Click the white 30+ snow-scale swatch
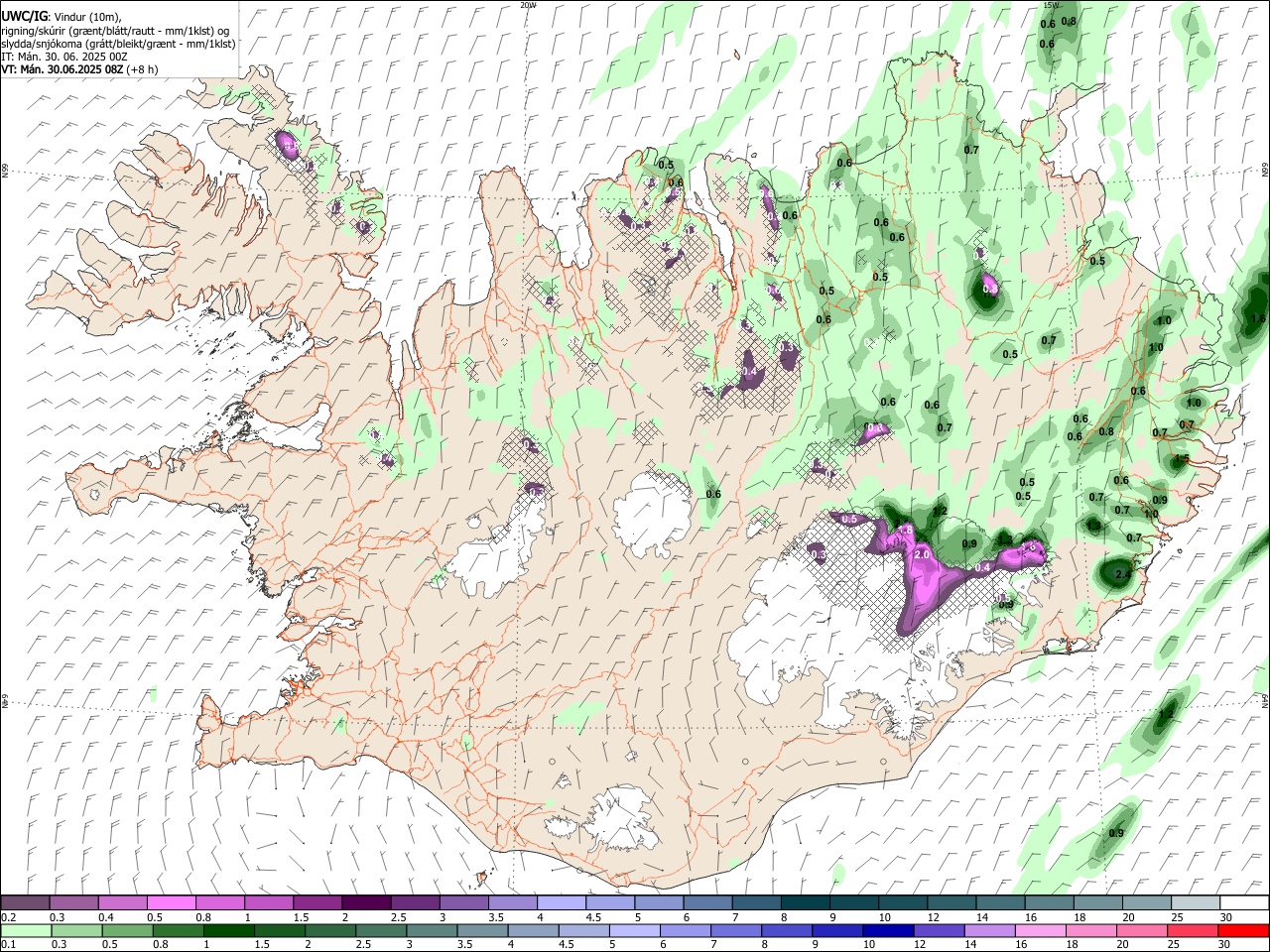Screen dimensions: 1270x952 pos(1244,902)
